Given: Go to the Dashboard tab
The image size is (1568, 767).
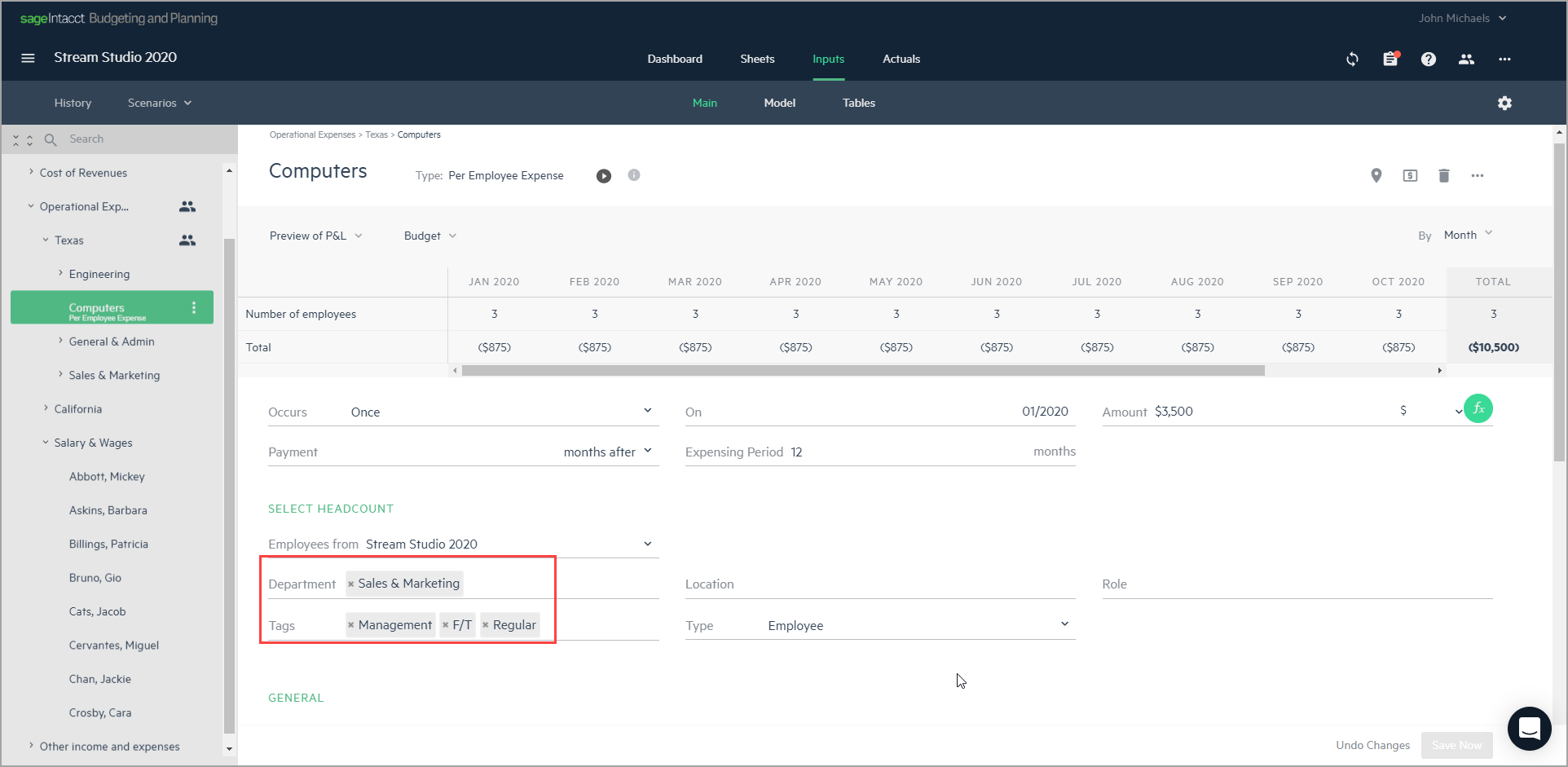Looking at the screenshot, I should click(675, 59).
